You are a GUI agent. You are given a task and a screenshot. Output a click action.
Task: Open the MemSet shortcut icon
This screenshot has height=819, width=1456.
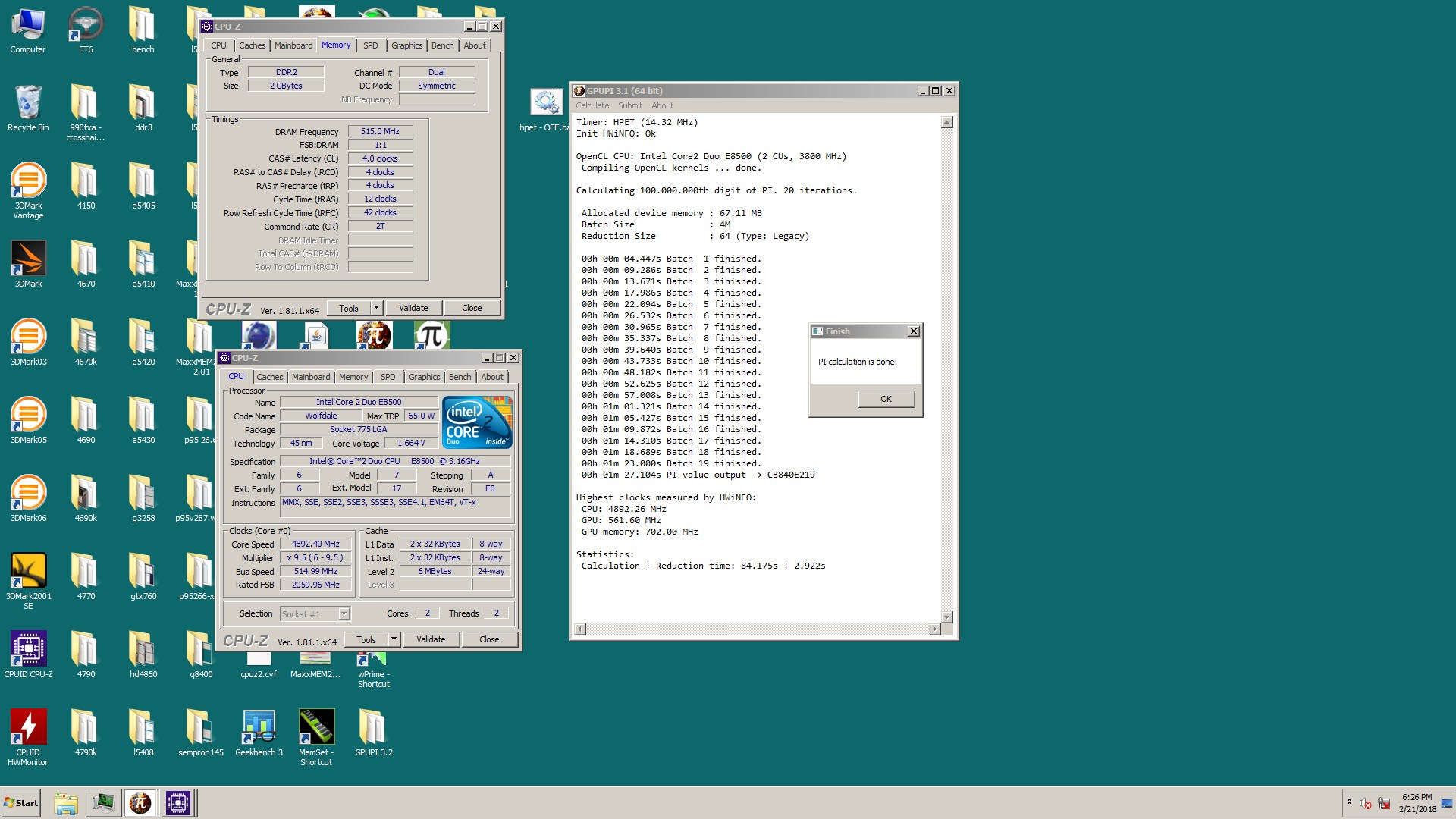(x=316, y=738)
